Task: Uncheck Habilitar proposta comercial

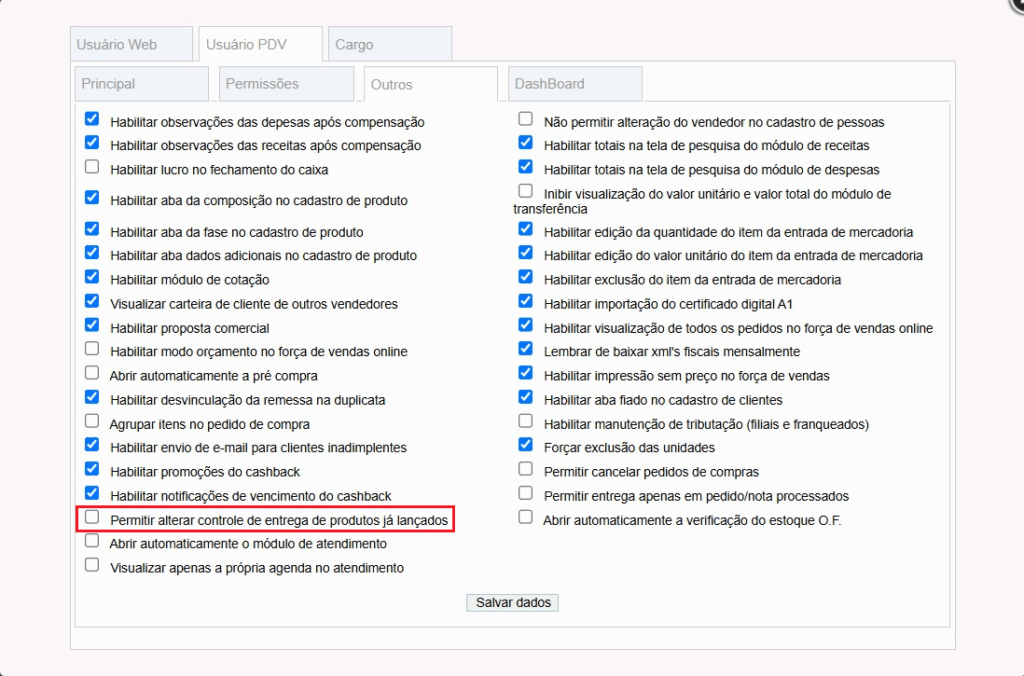Action: click(x=92, y=325)
